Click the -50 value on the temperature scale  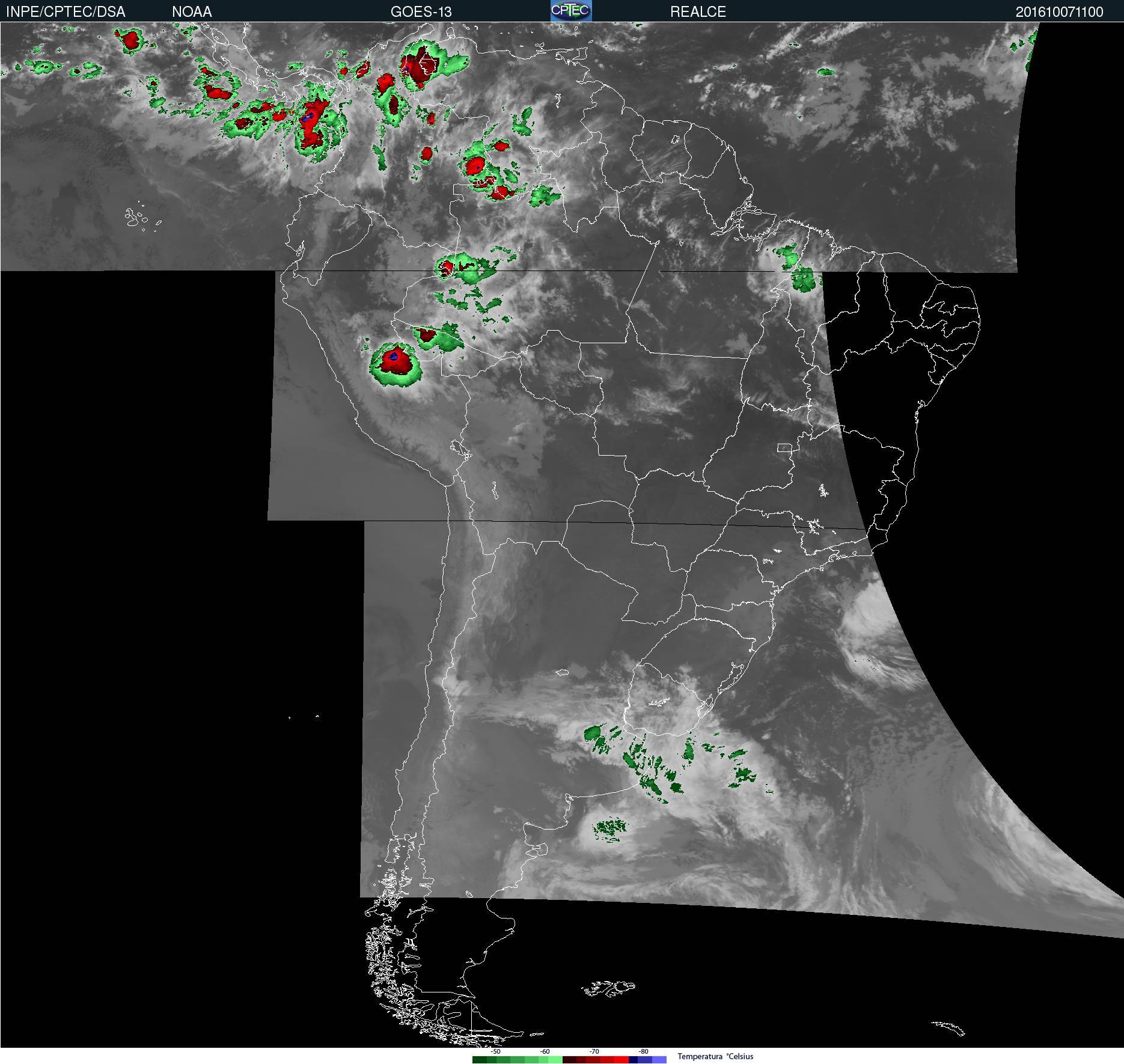(495, 1051)
